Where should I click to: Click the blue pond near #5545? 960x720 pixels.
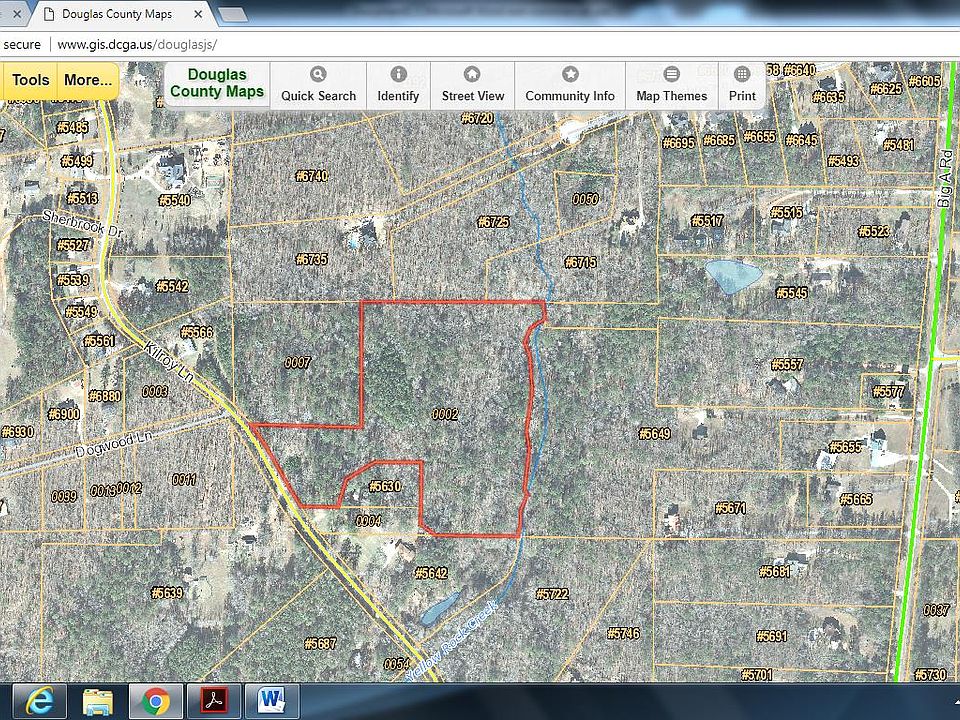[x=732, y=276]
